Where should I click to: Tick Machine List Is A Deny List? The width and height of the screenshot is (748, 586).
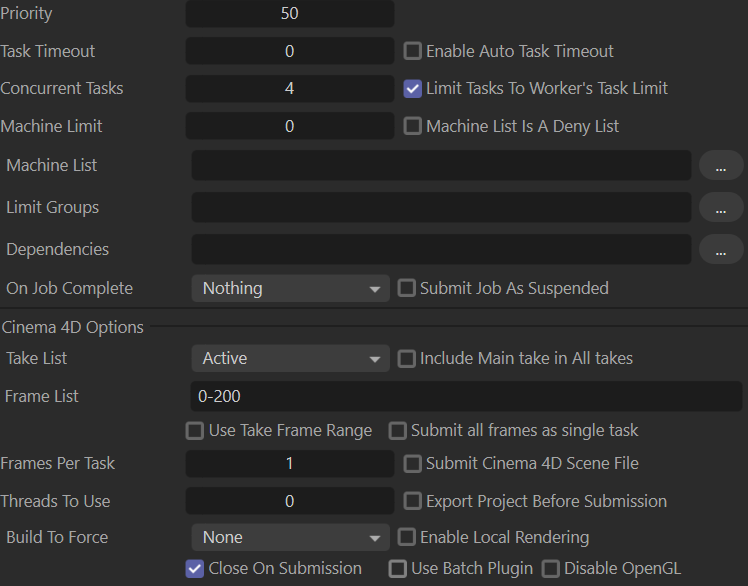[412, 127]
